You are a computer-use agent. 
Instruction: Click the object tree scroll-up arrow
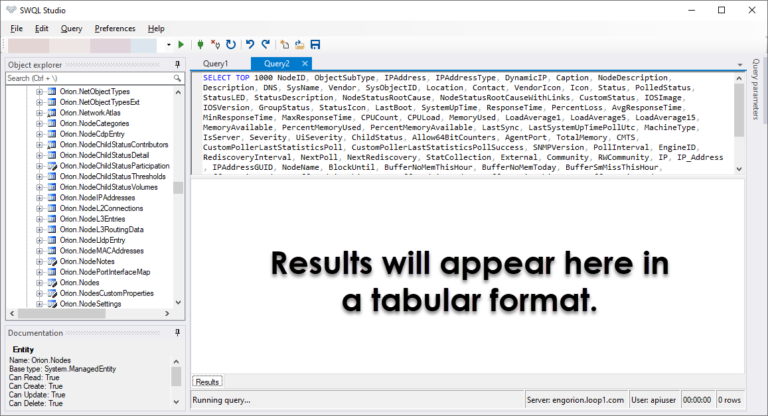(x=178, y=92)
